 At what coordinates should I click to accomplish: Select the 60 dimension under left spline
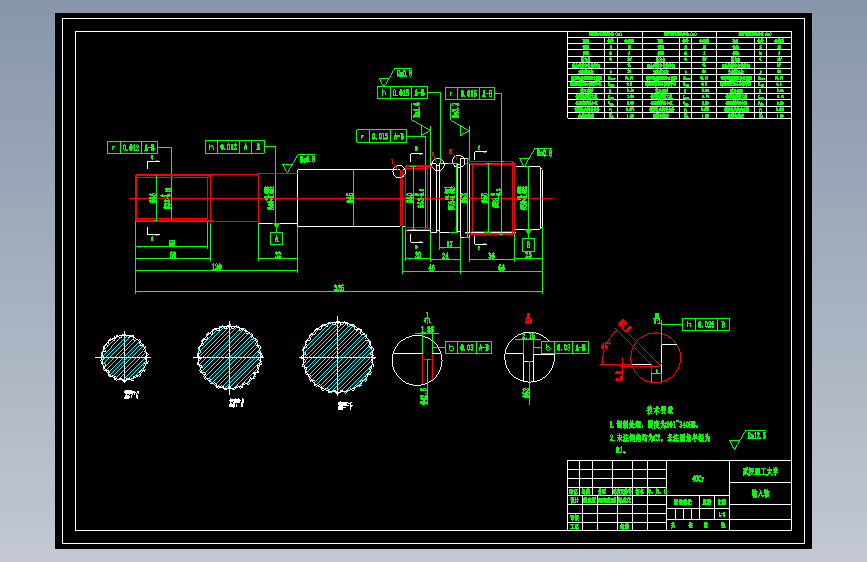pos(173,255)
